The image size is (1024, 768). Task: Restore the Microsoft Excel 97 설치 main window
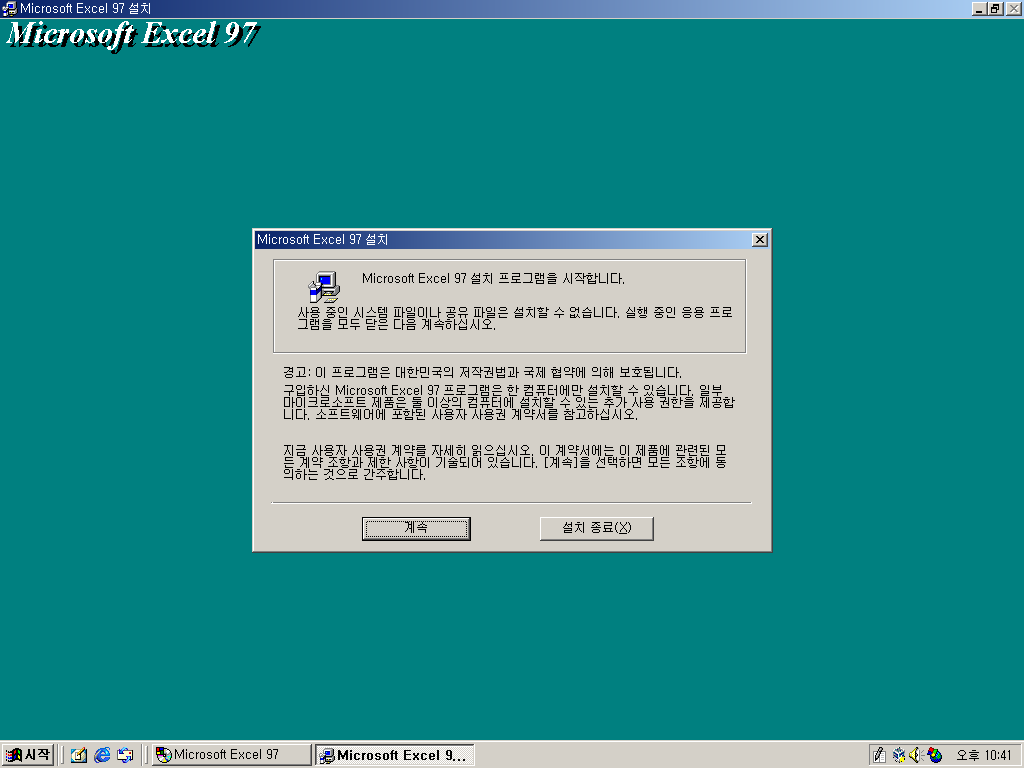pos(995,8)
